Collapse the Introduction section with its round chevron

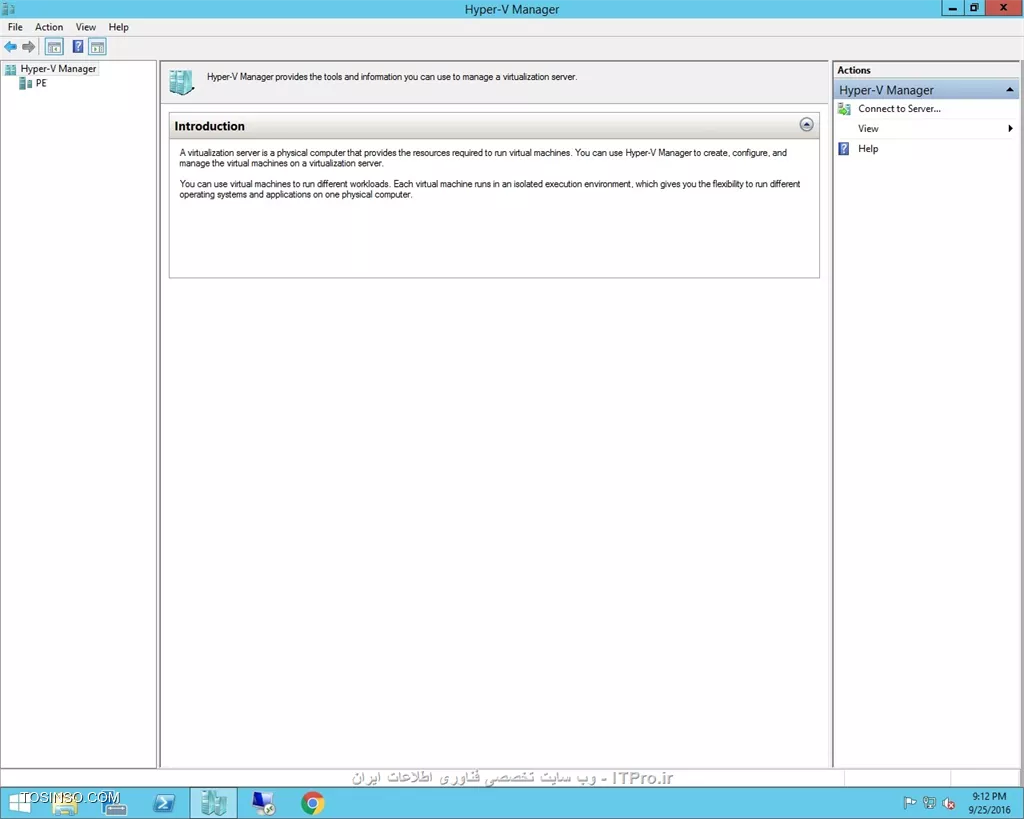[x=807, y=125]
